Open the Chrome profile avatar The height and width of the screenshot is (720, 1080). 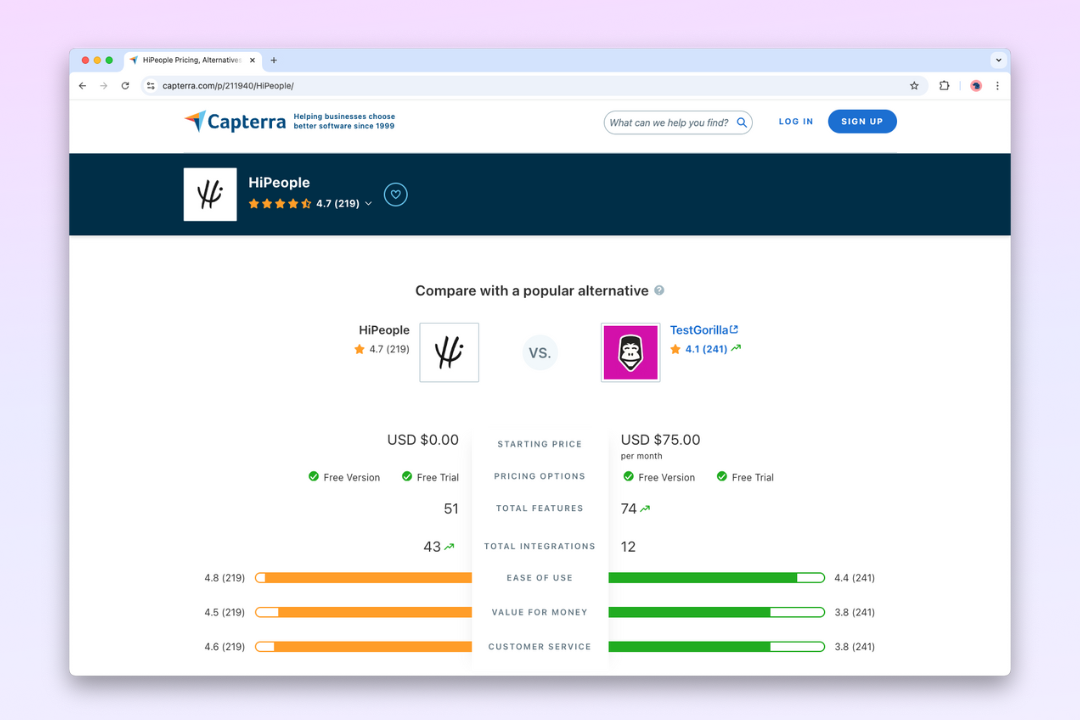point(976,86)
